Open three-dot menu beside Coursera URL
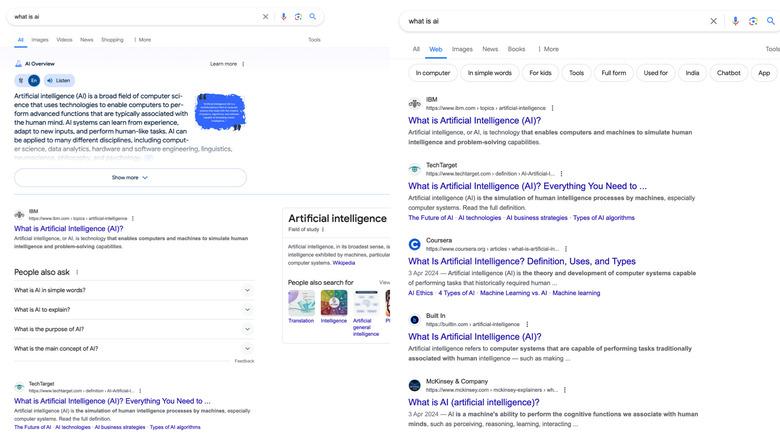The image size is (780, 438). pos(566,249)
